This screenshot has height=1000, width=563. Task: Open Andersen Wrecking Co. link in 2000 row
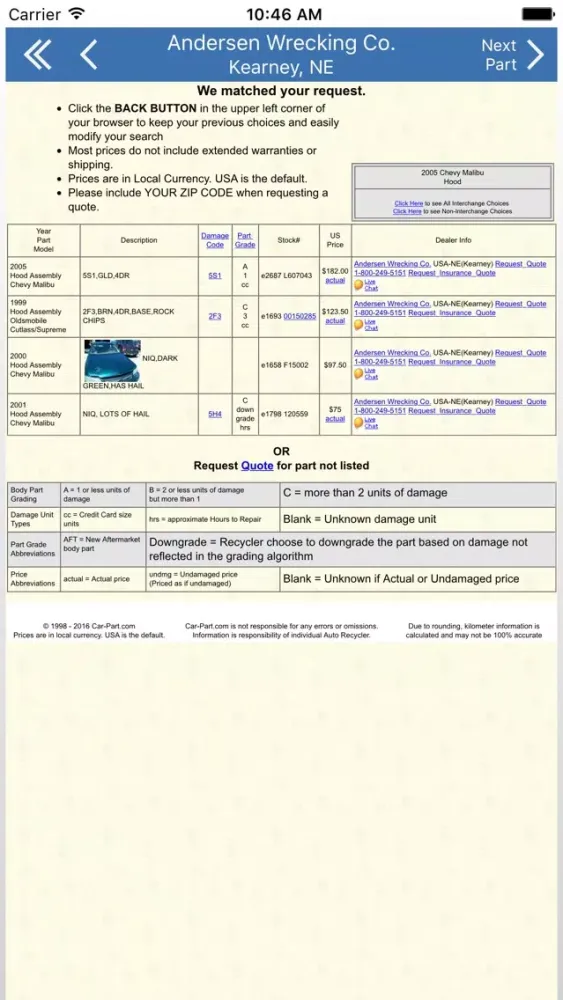click(392, 353)
